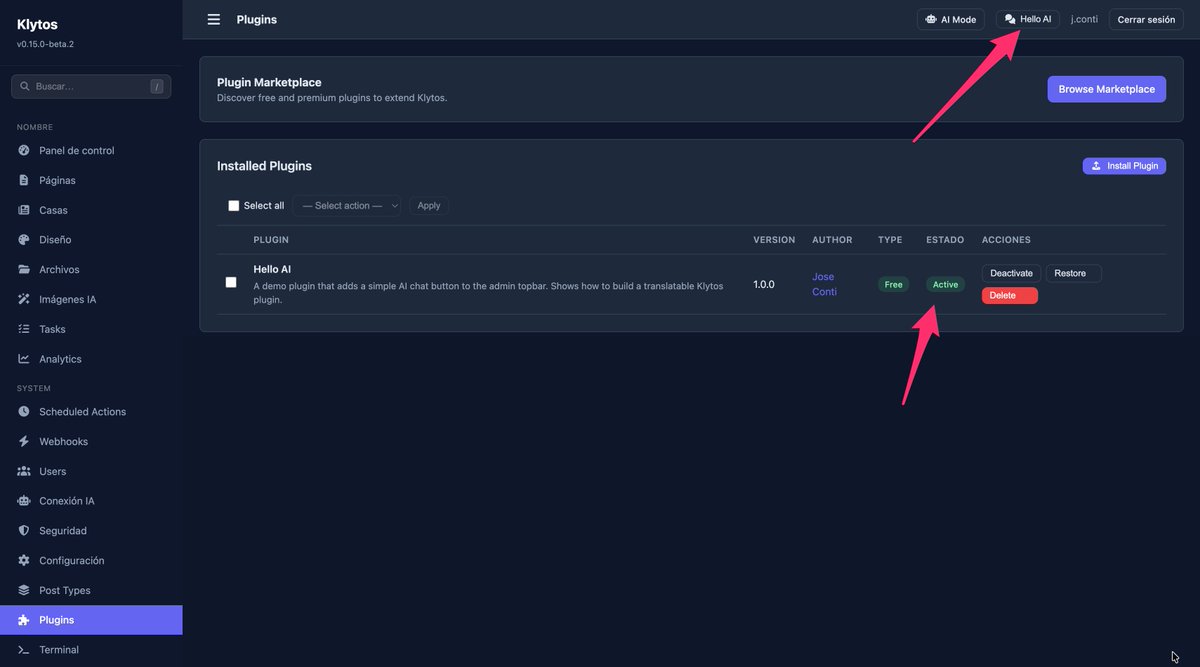Viewport: 1200px width, 667px height.
Task: Open Imágenes IA menu item
Action: point(91,299)
